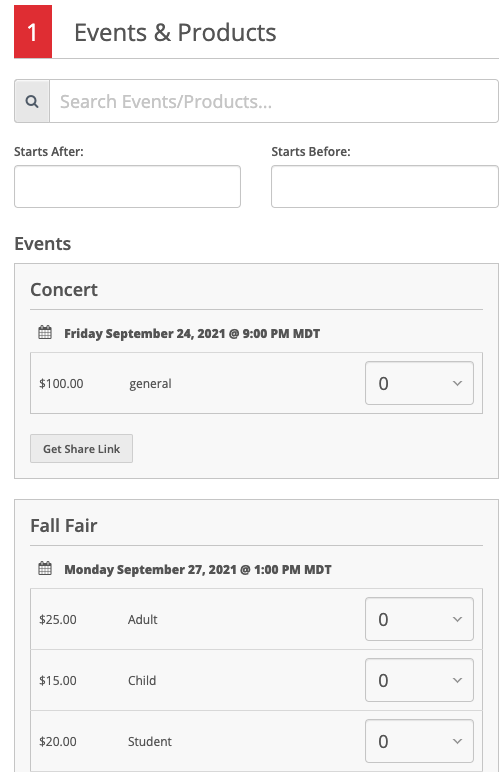The image size is (500, 772).
Task: Click the Concert event calendar icon
Action: (x=45, y=332)
